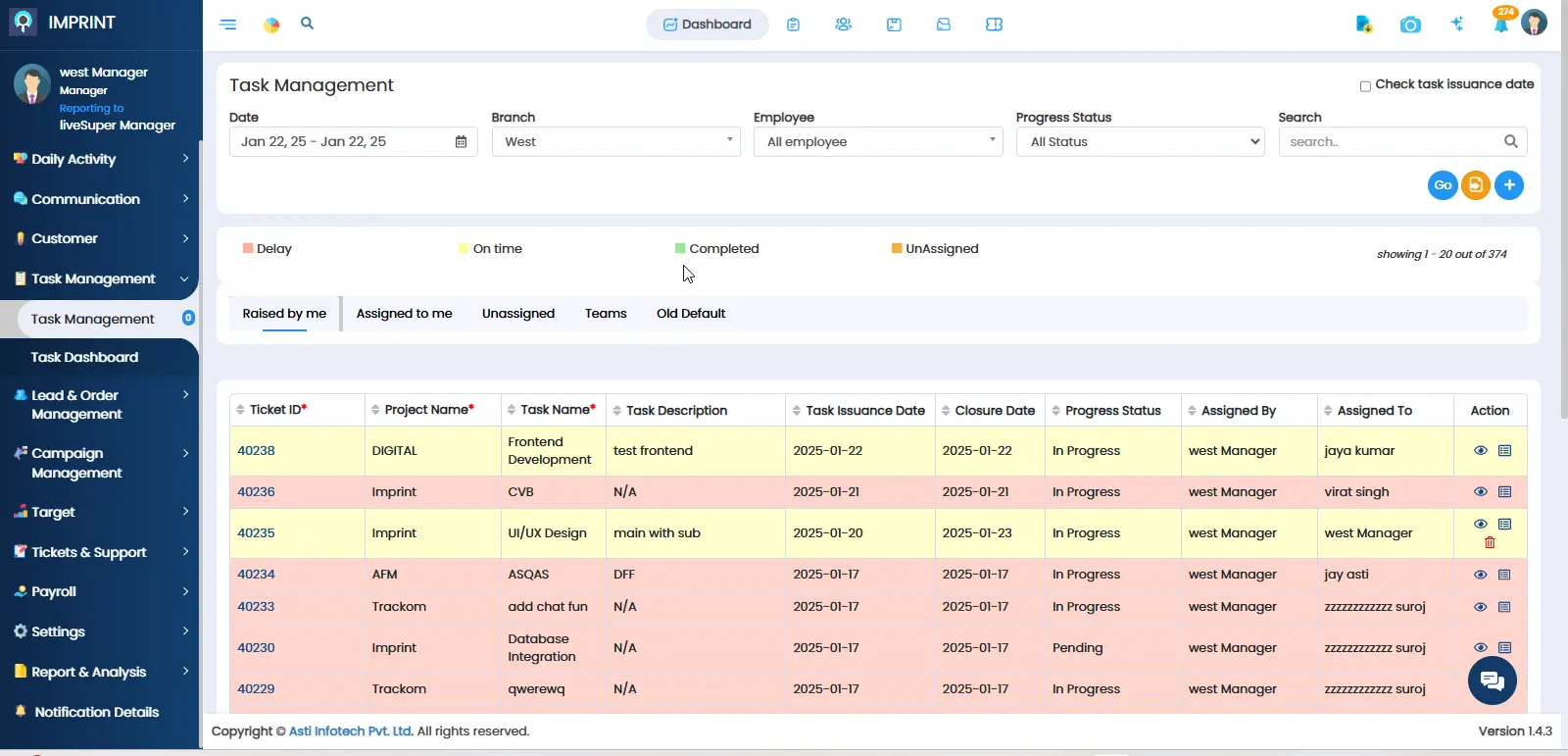Image resolution: width=1568 pixels, height=756 pixels.
Task: Click the search magnifier icon in top bar
Action: coord(307,24)
